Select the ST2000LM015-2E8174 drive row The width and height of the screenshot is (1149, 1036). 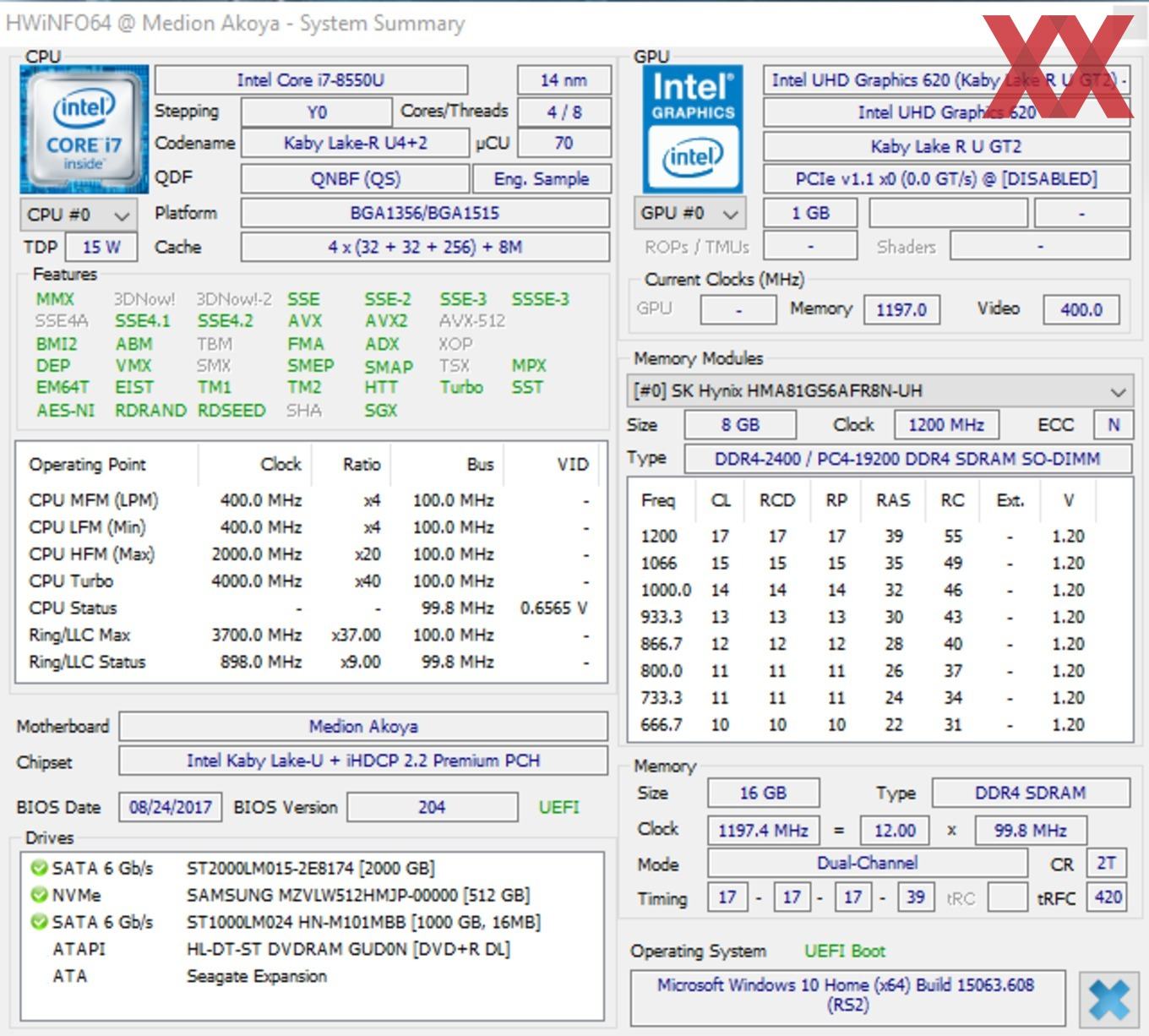tap(311, 868)
